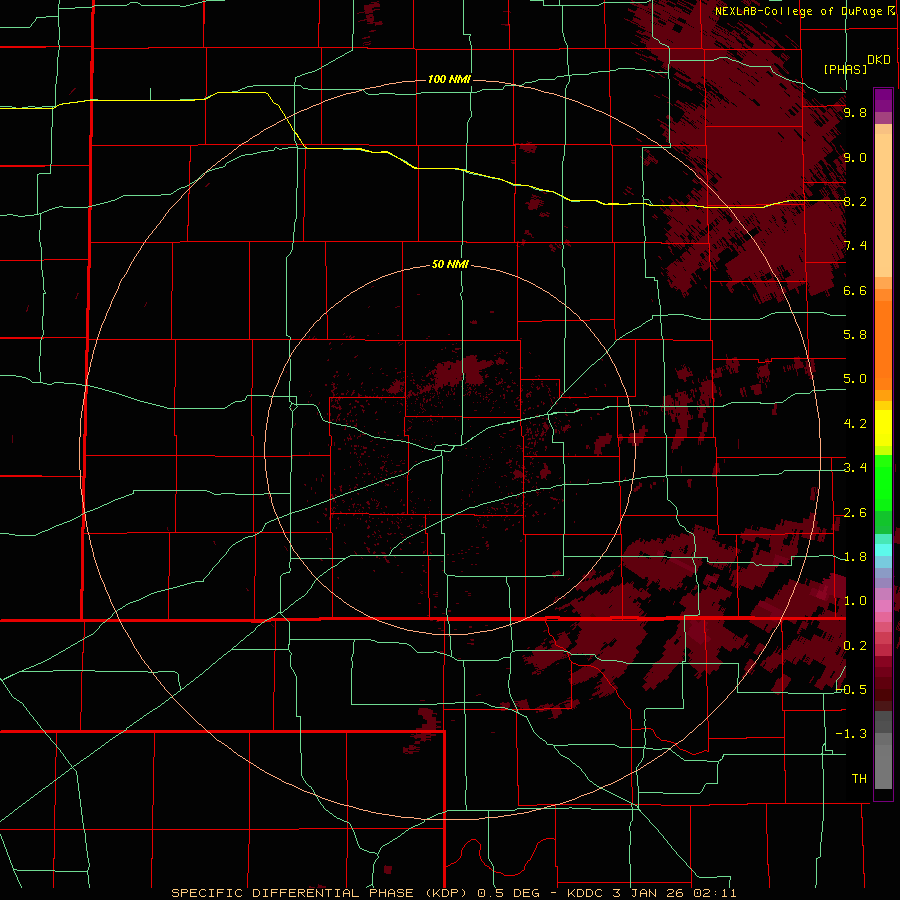Image resolution: width=900 pixels, height=900 pixels.
Task: Click the purple top segment of the color bar
Action: 883,100
